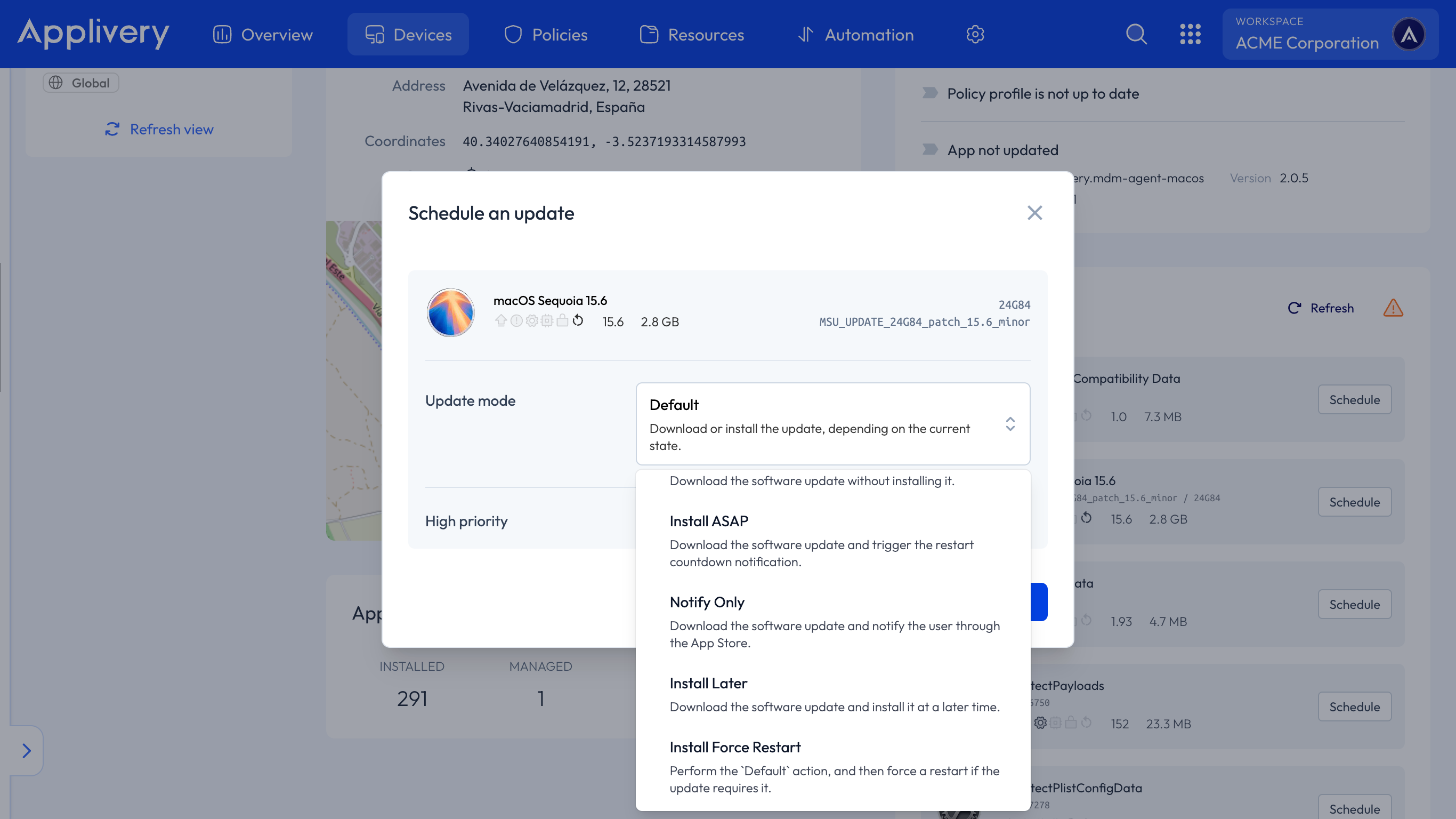Click the chip icon under macOS Sequoia 15.6
Viewport: 1456px width, 819px height.
(x=547, y=320)
